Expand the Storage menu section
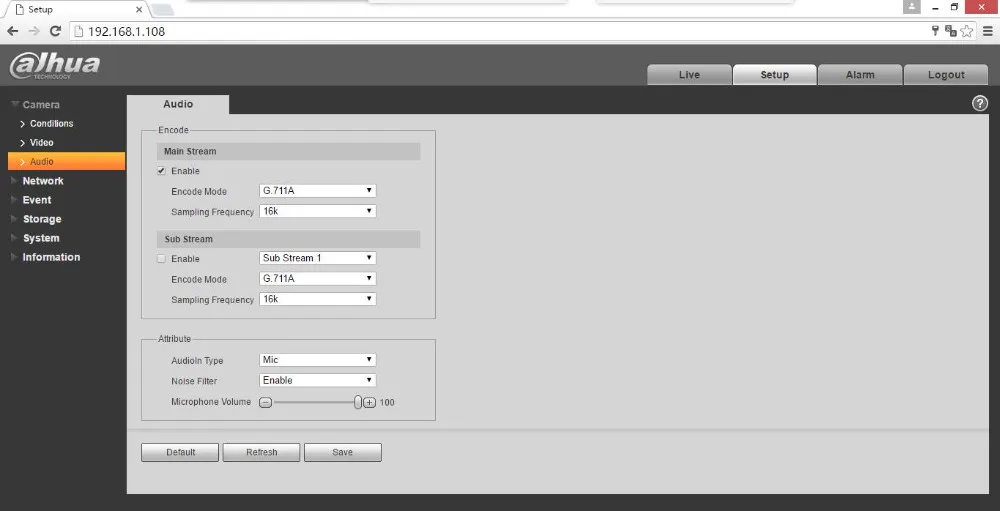The height and width of the screenshot is (511, 1000). pyautogui.click(x=41, y=219)
